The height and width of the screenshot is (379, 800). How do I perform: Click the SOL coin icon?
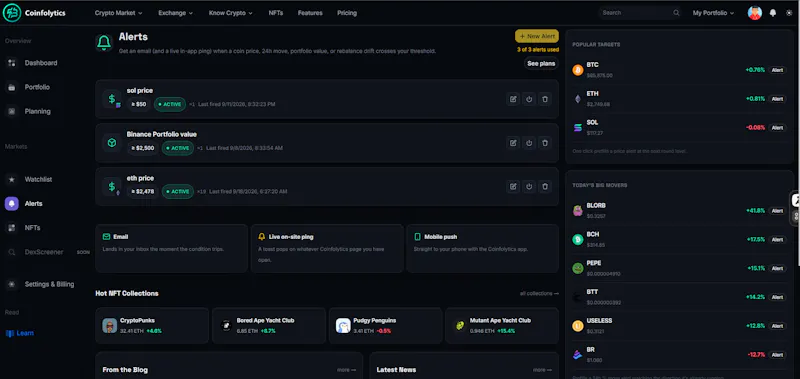(578, 128)
